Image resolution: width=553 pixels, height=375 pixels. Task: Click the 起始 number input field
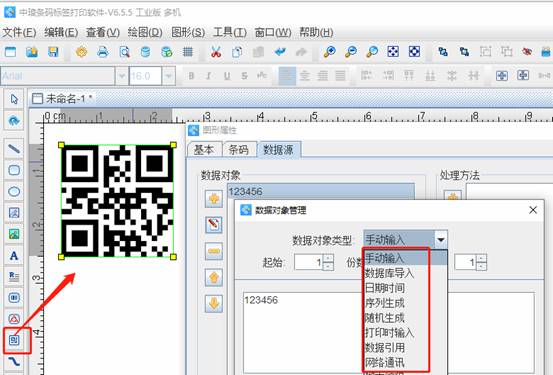coord(308,262)
